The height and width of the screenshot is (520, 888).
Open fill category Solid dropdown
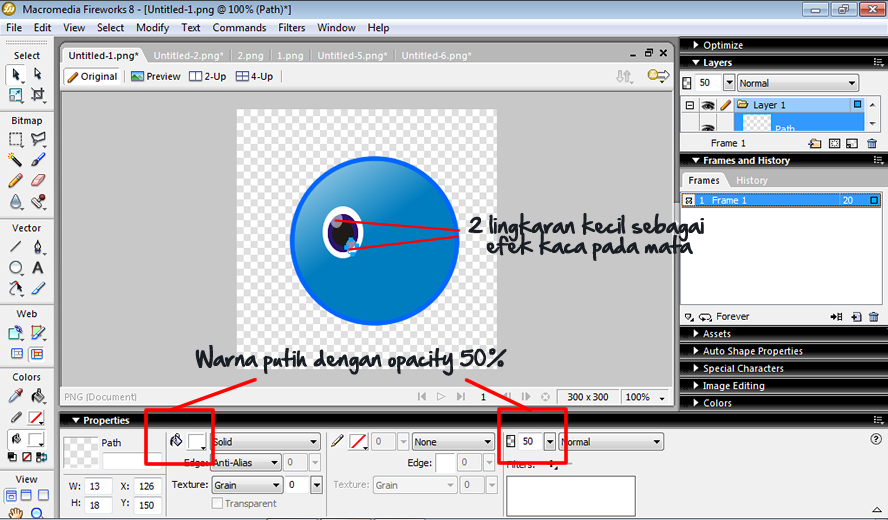pos(266,442)
